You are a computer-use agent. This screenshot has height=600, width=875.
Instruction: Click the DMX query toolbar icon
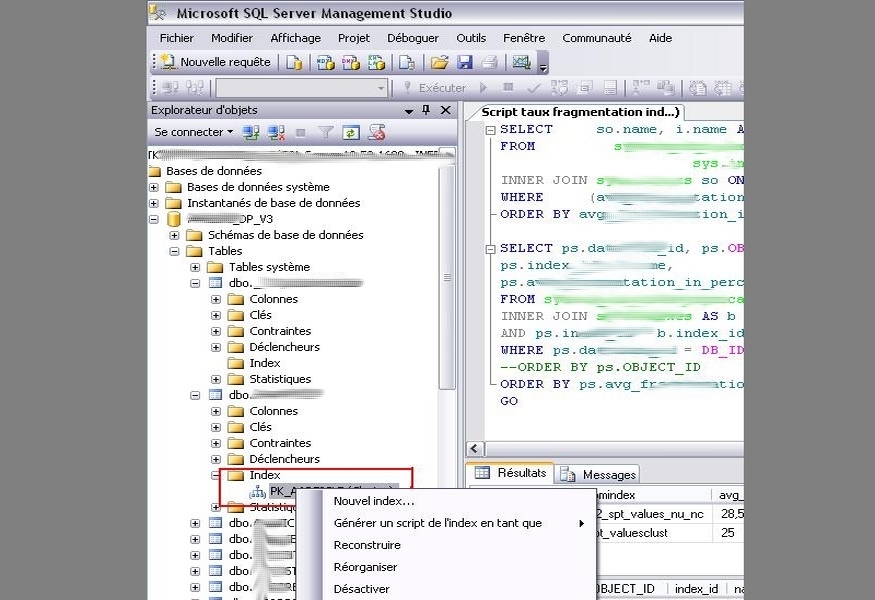tap(351, 62)
